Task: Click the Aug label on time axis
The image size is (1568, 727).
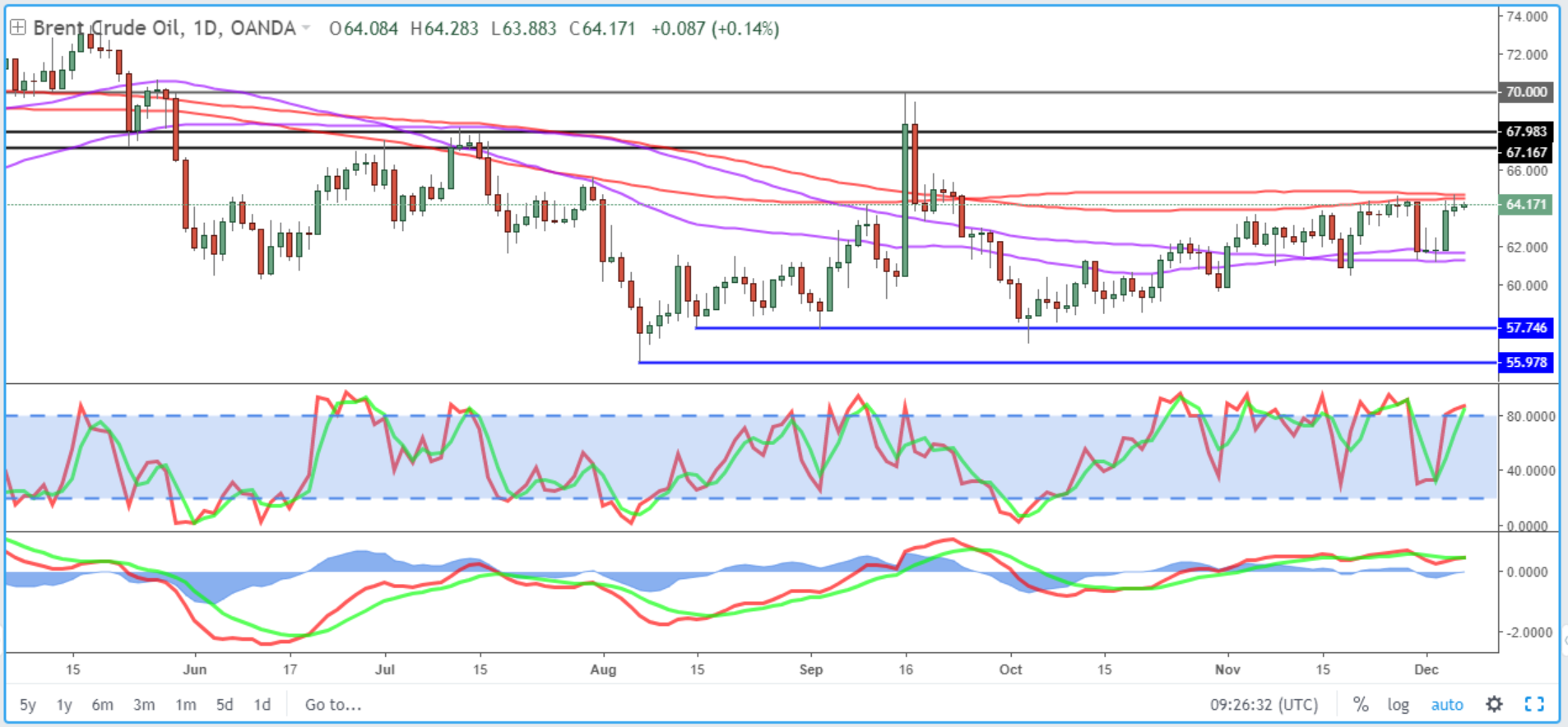Action: point(603,669)
